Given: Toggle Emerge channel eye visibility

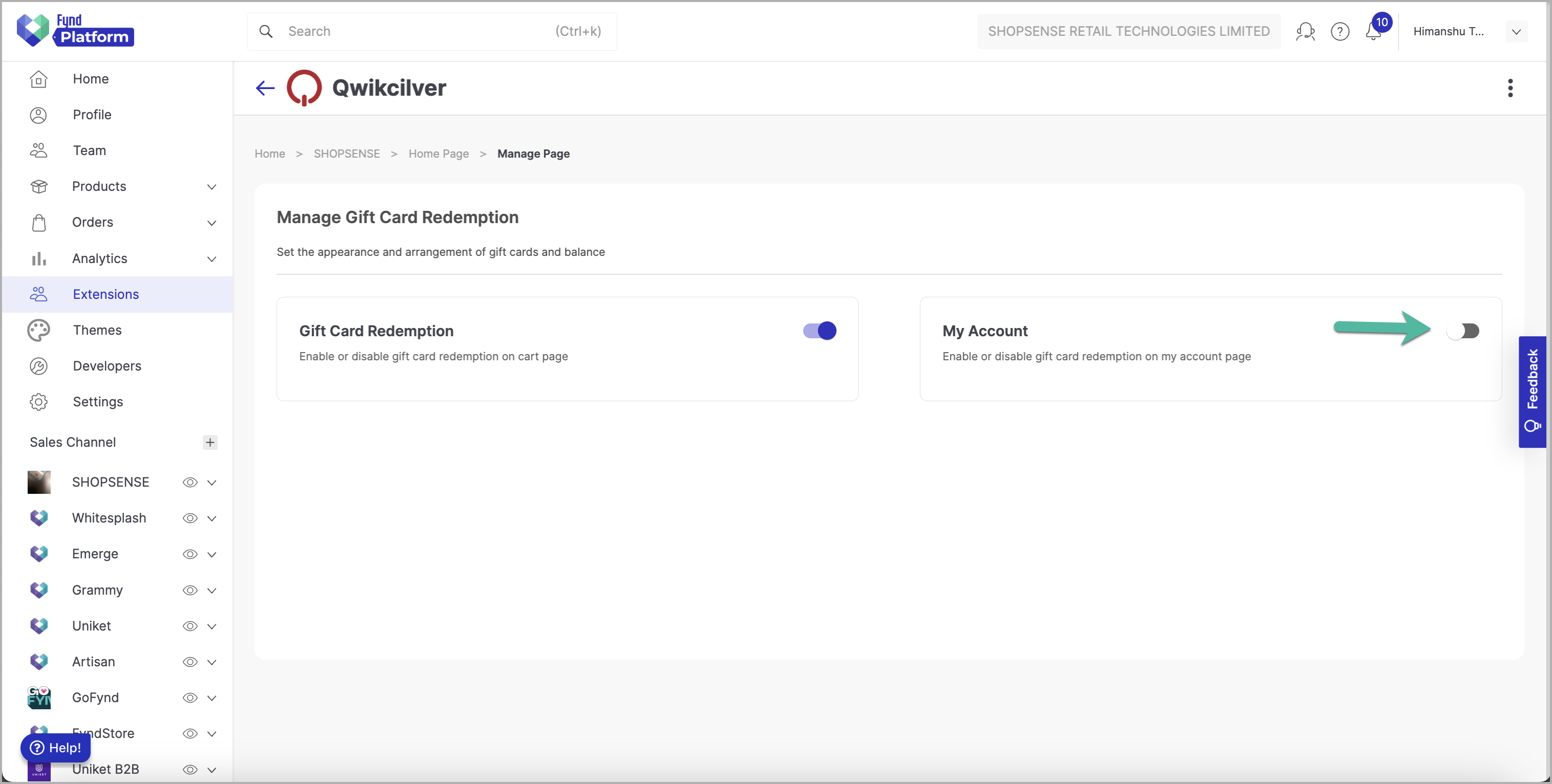Looking at the screenshot, I should click(190, 554).
